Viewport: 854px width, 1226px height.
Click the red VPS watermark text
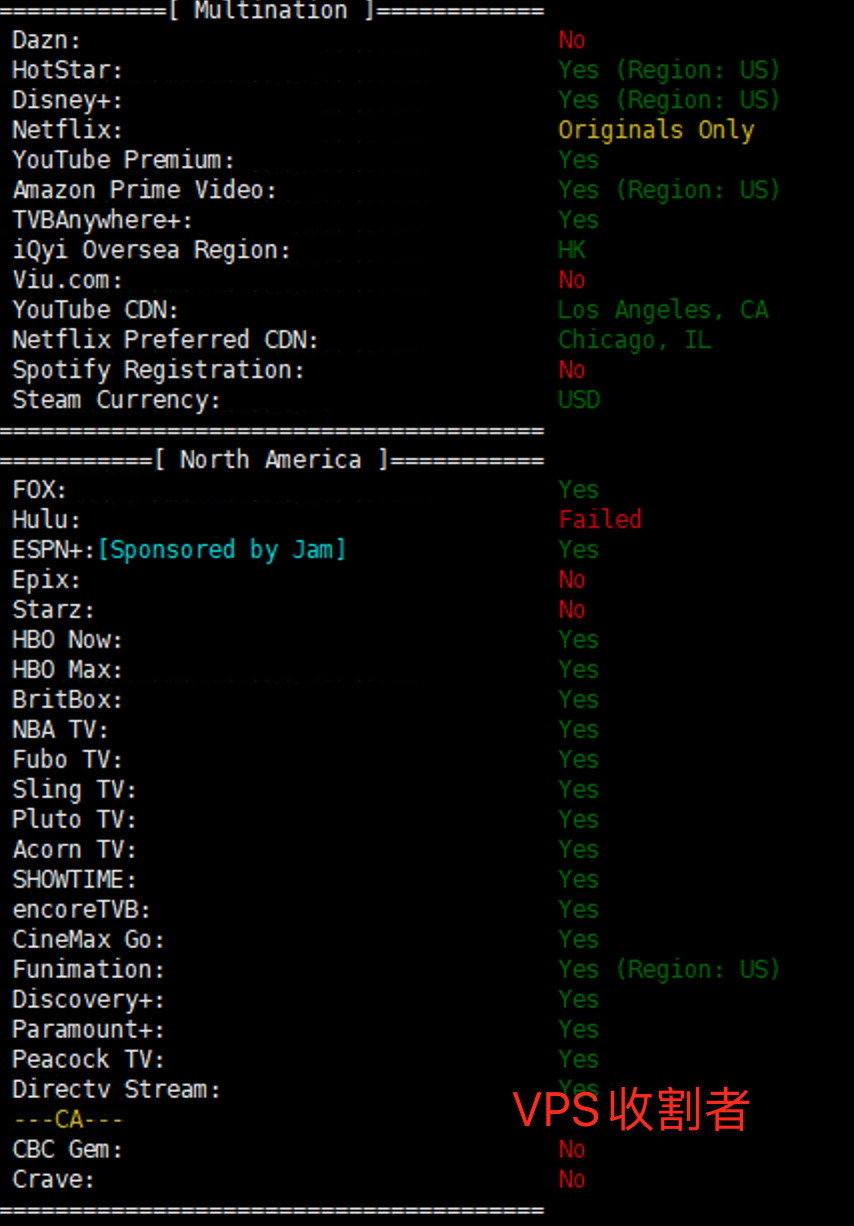click(631, 1110)
